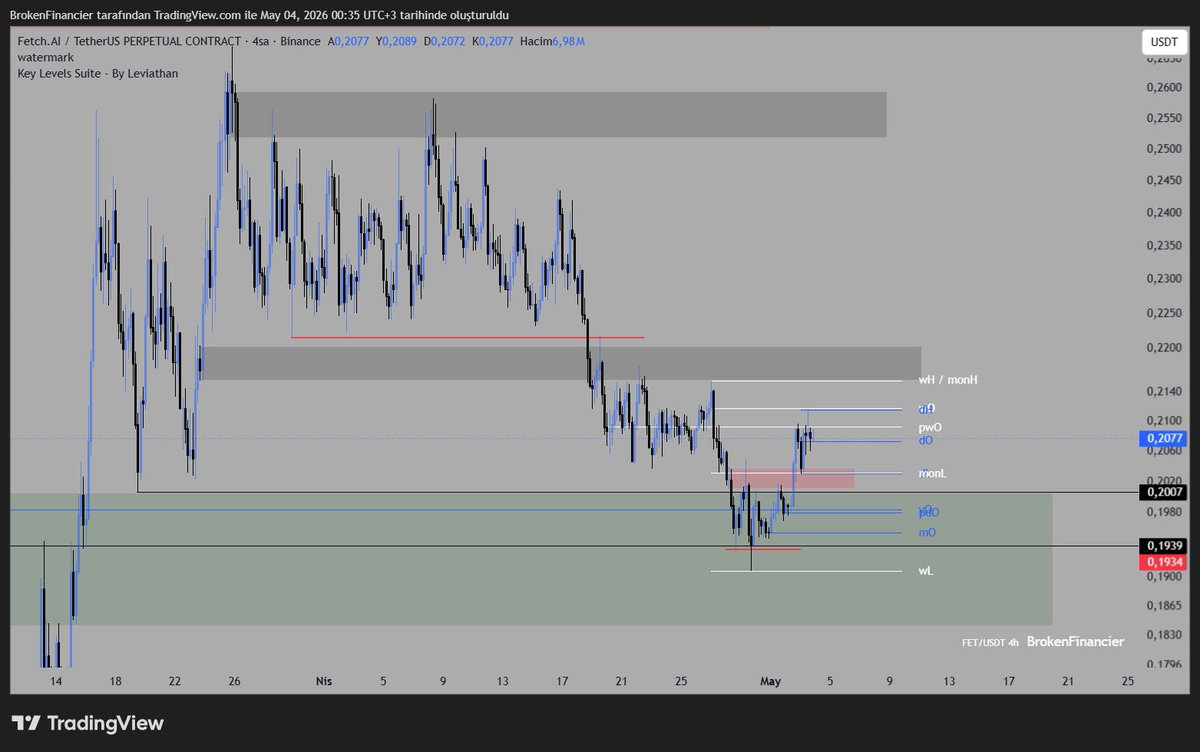Viewport: 1200px width, 752px height.
Task: Click the red 0,1934 price tag
Action: click(x=1163, y=563)
